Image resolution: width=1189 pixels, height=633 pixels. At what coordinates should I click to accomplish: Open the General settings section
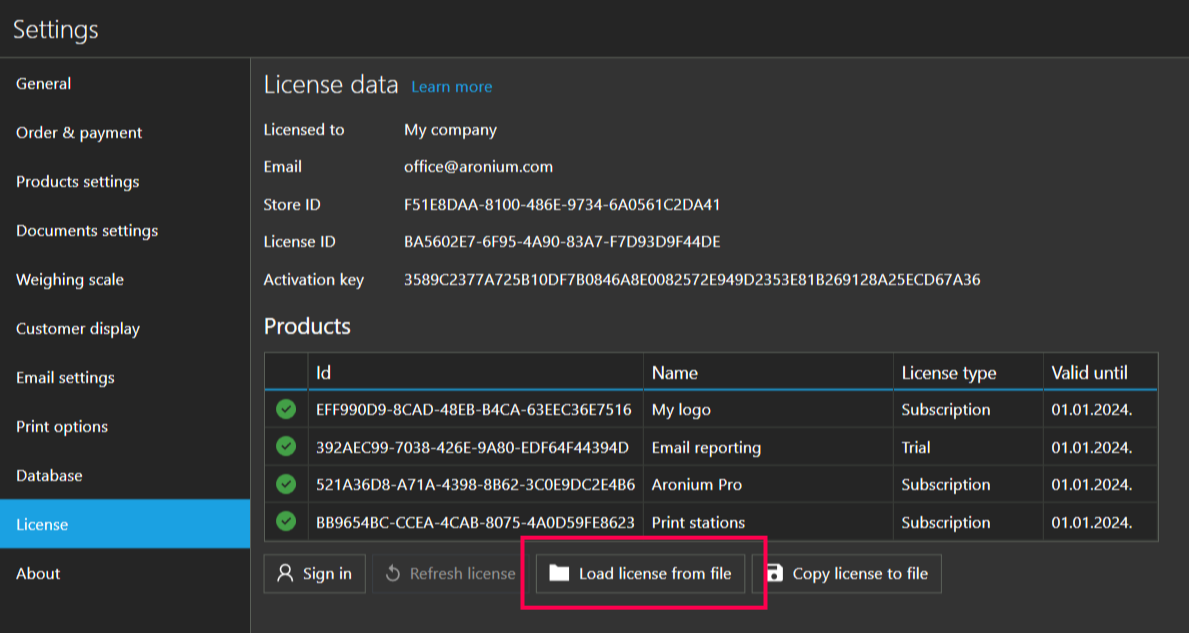(x=43, y=83)
